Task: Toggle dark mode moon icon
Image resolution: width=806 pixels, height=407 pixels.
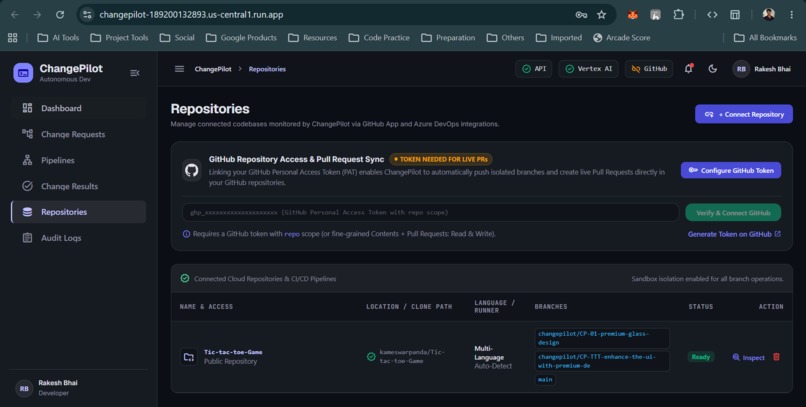Action: [x=712, y=69]
